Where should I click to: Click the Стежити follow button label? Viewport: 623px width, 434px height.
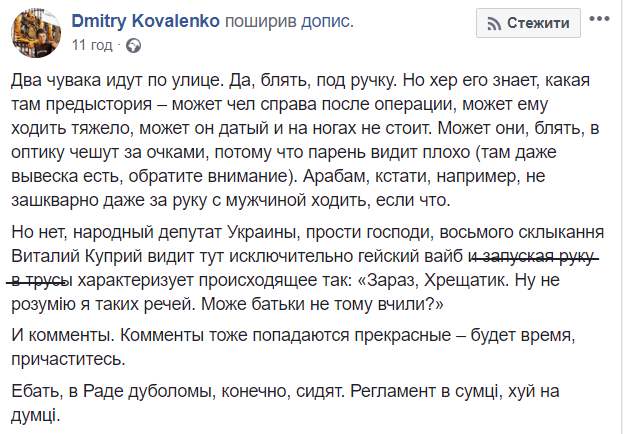click(x=538, y=23)
